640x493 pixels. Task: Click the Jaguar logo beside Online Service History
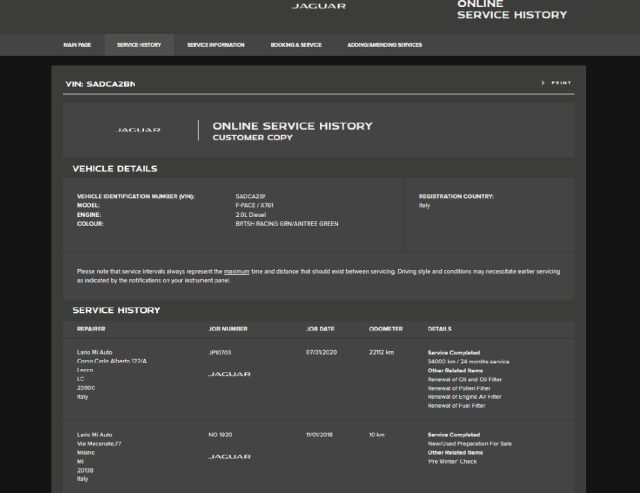[138, 130]
